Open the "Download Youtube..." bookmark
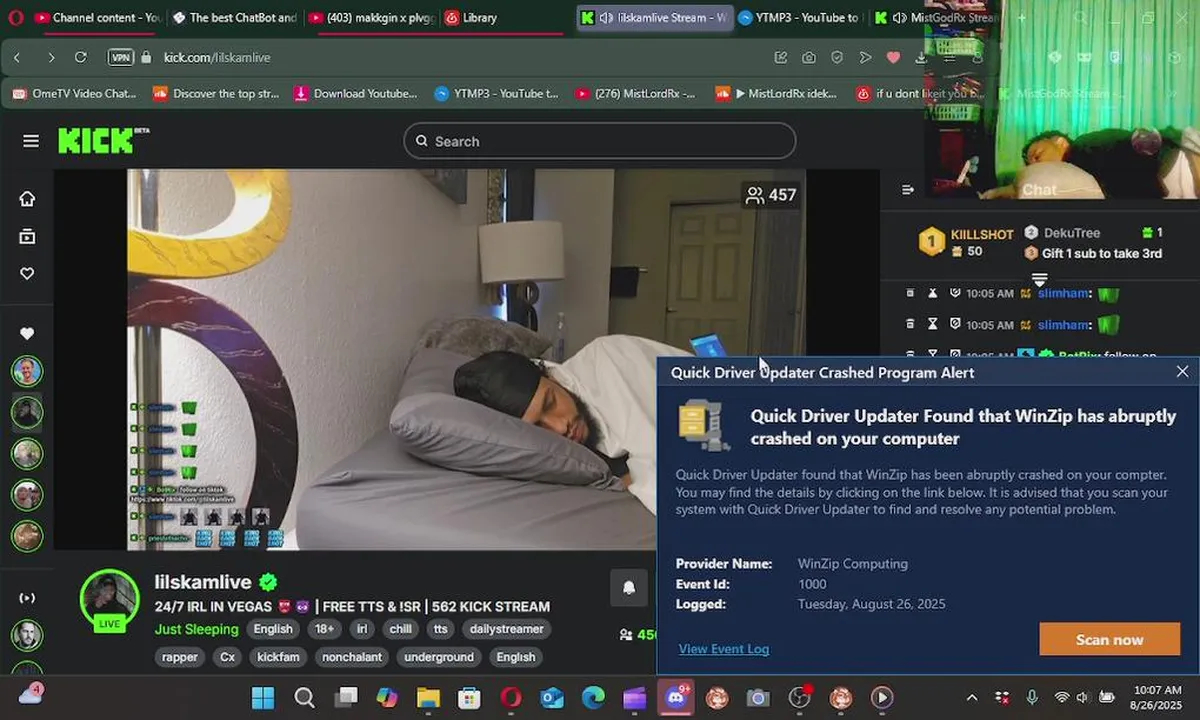Viewport: 1200px width, 720px height. 356,94
